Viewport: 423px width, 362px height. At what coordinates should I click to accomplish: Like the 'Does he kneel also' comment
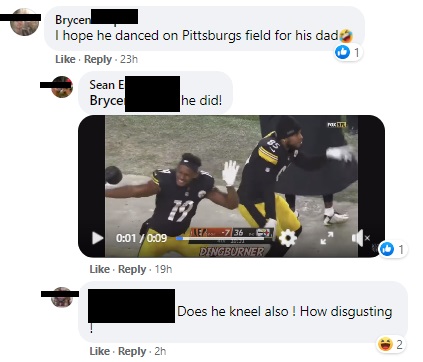(100, 351)
